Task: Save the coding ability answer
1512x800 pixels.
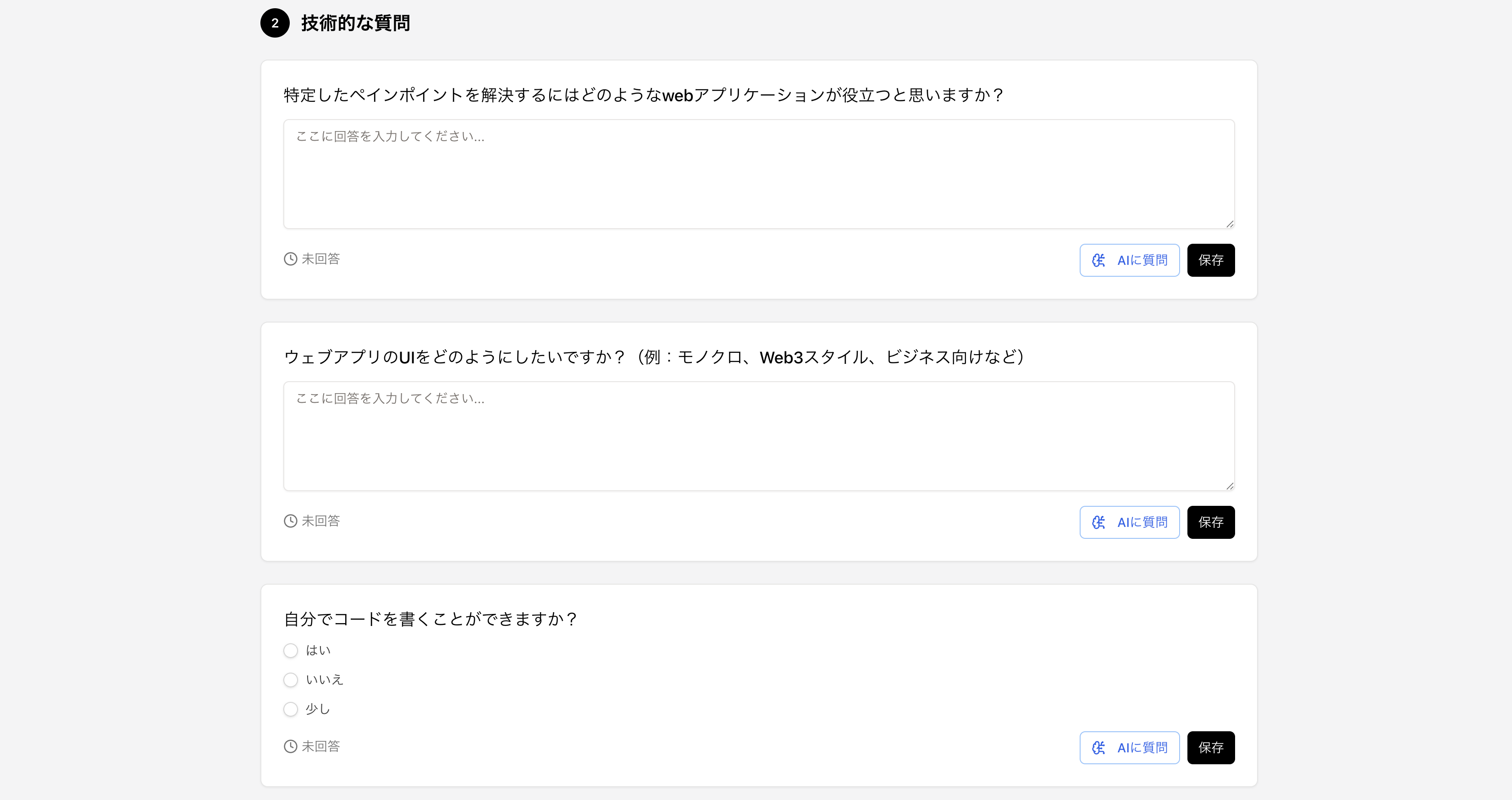Action: [x=1210, y=748]
